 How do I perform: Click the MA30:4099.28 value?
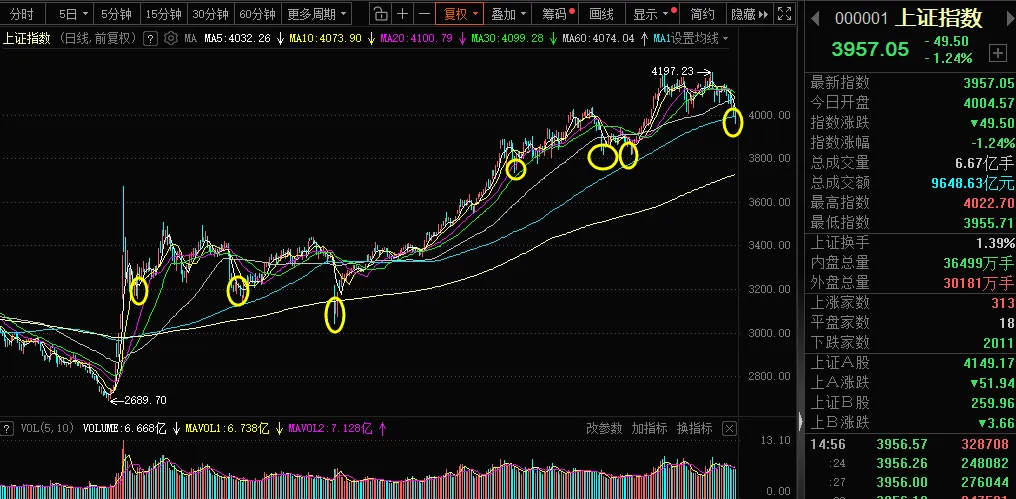coord(507,39)
